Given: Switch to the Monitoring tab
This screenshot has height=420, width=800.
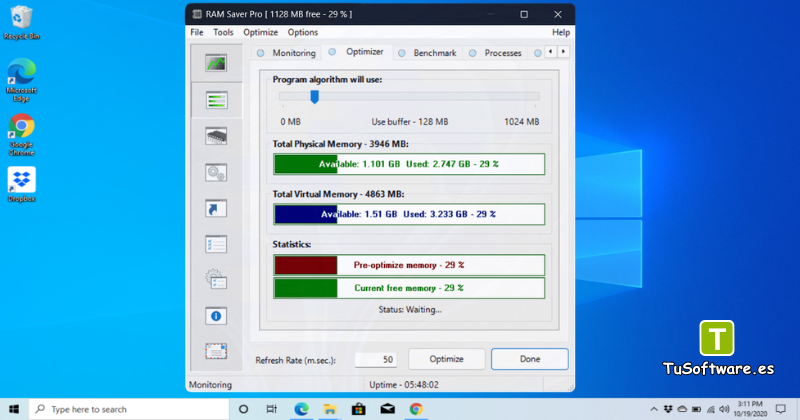Looking at the screenshot, I should pos(286,53).
